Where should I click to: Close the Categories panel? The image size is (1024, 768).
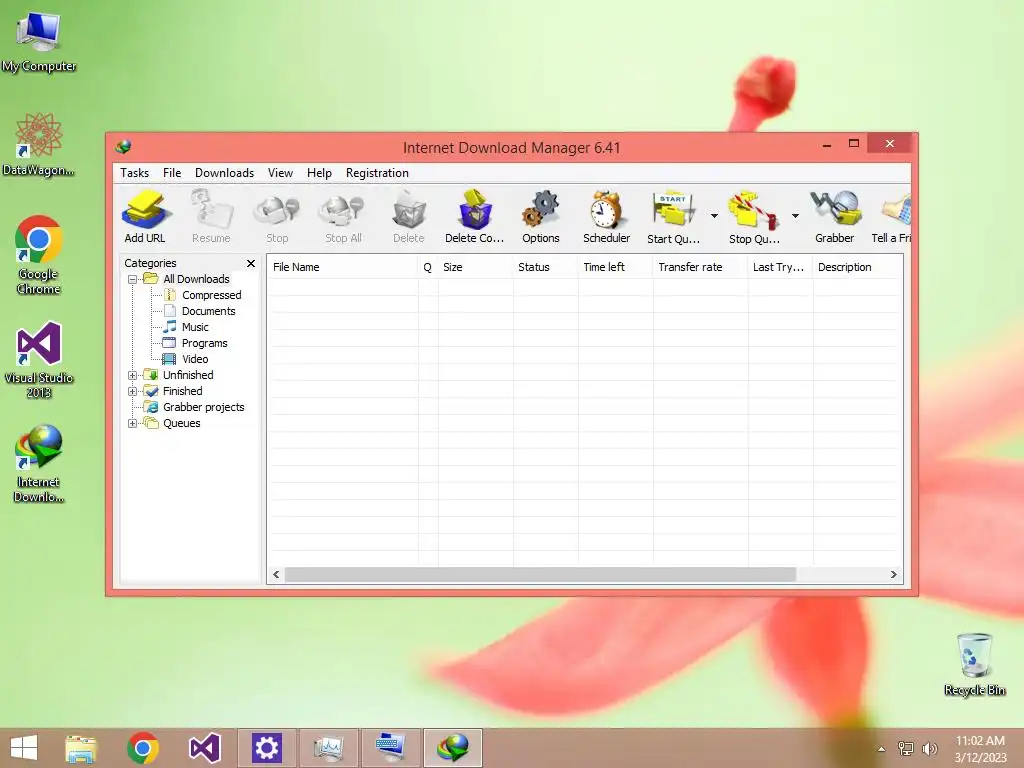251,263
